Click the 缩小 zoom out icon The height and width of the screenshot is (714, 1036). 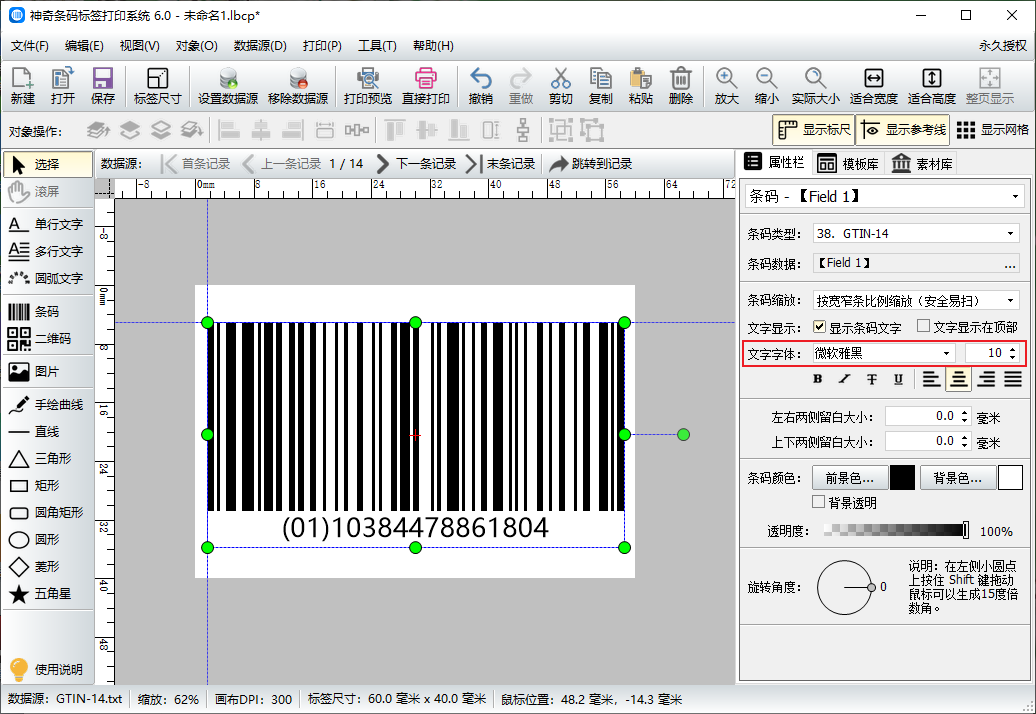point(766,85)
